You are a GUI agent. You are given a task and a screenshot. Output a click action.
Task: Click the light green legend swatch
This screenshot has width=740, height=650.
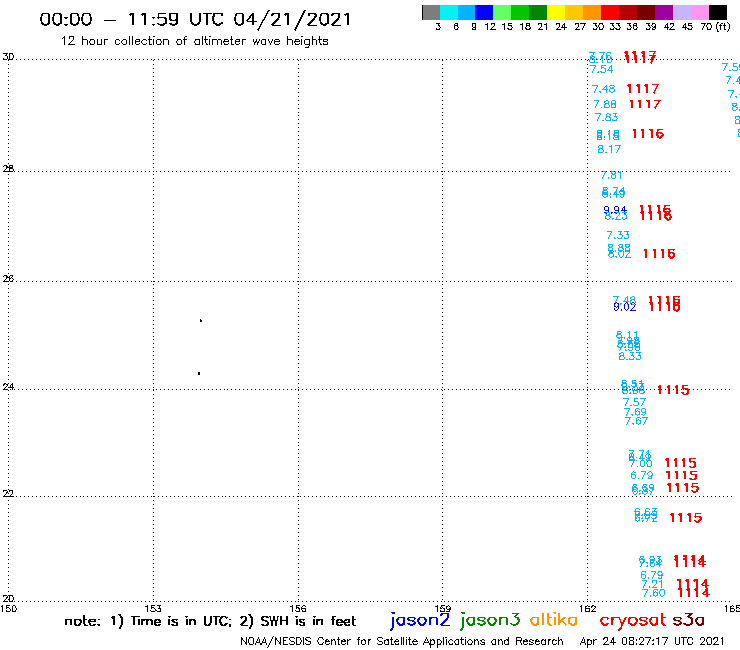point(502,12)
